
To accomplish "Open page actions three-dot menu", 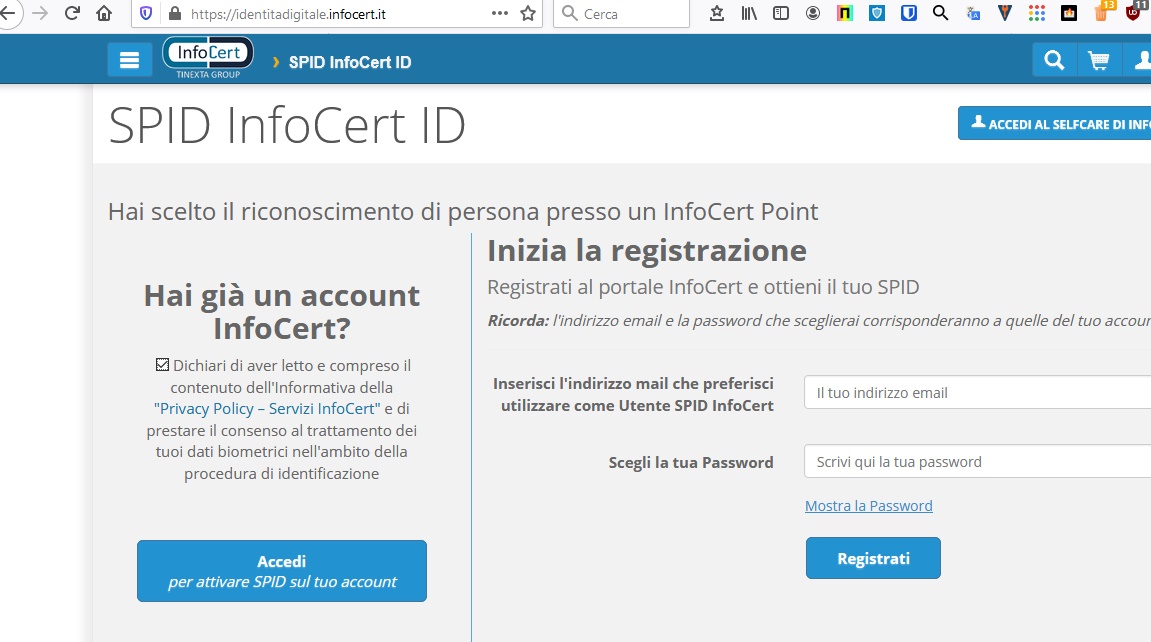I will [x=500, y=13].
